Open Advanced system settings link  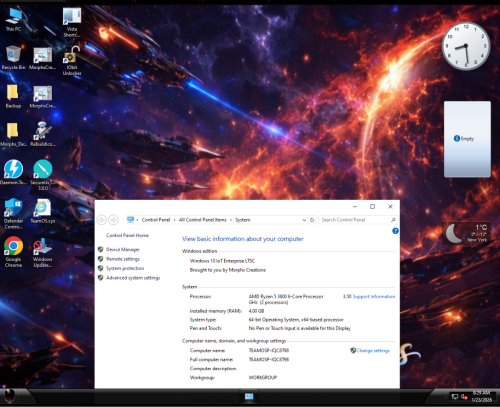pyautogui.click(x=133, y=278)
